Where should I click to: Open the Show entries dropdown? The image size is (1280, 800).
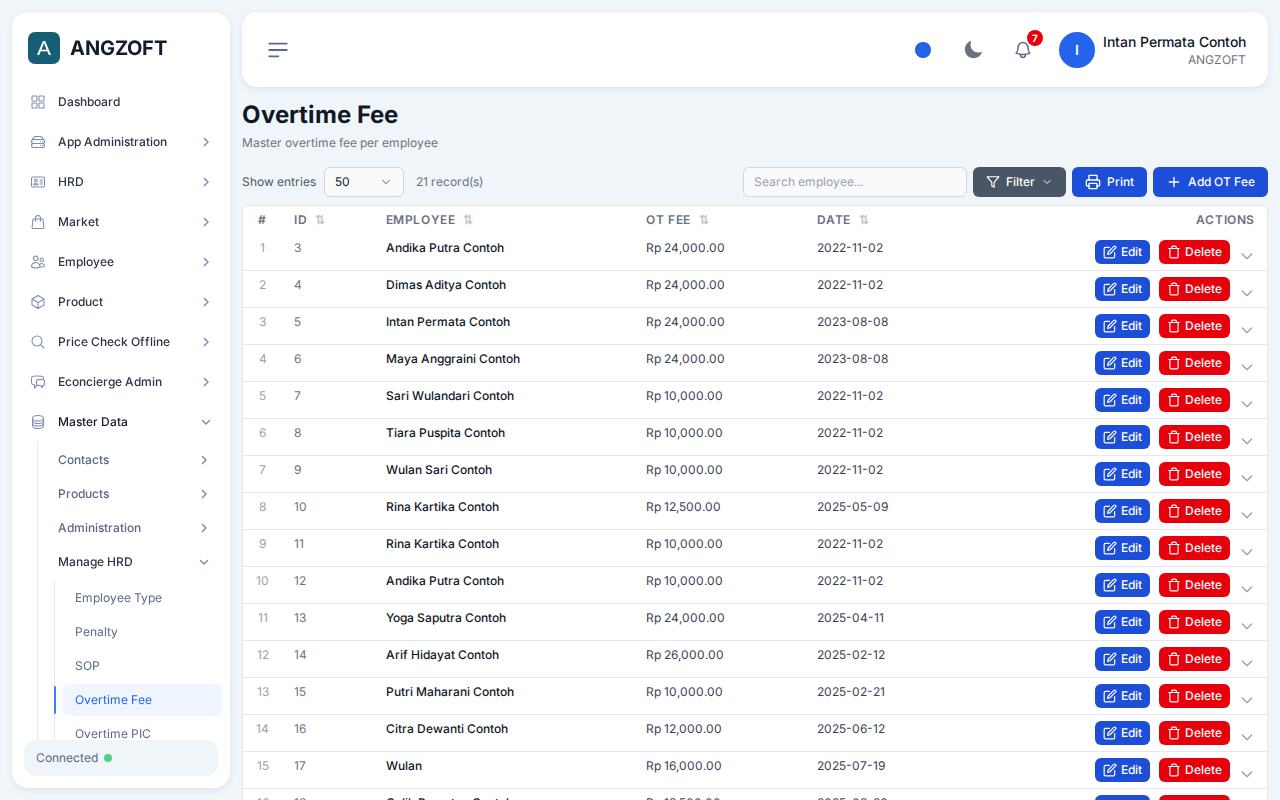(364, 182)
